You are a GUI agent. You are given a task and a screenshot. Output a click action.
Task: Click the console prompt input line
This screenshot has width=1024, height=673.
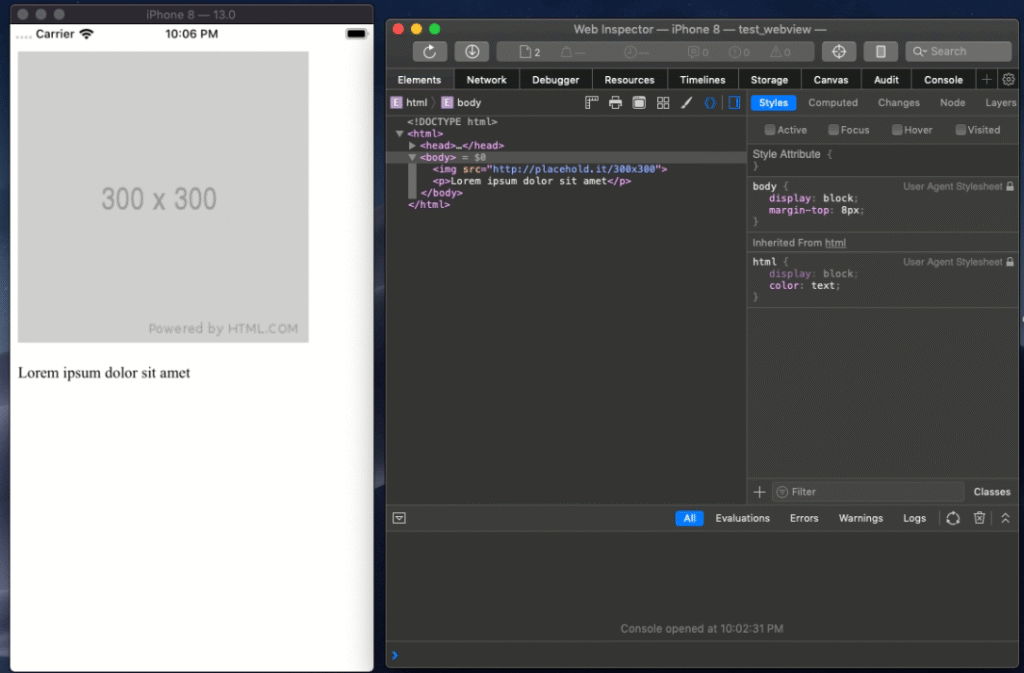coord(702,655)
